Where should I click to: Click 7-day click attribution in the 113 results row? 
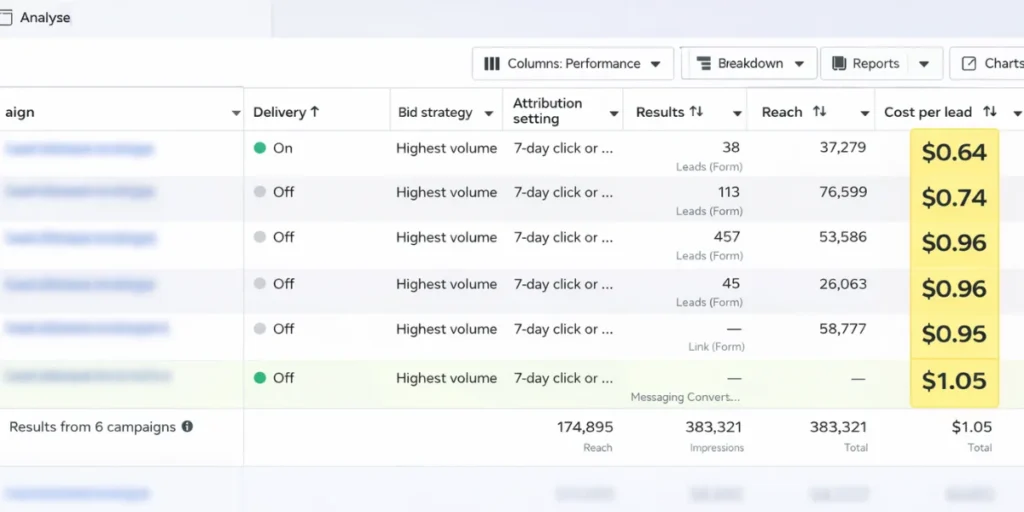563,192
